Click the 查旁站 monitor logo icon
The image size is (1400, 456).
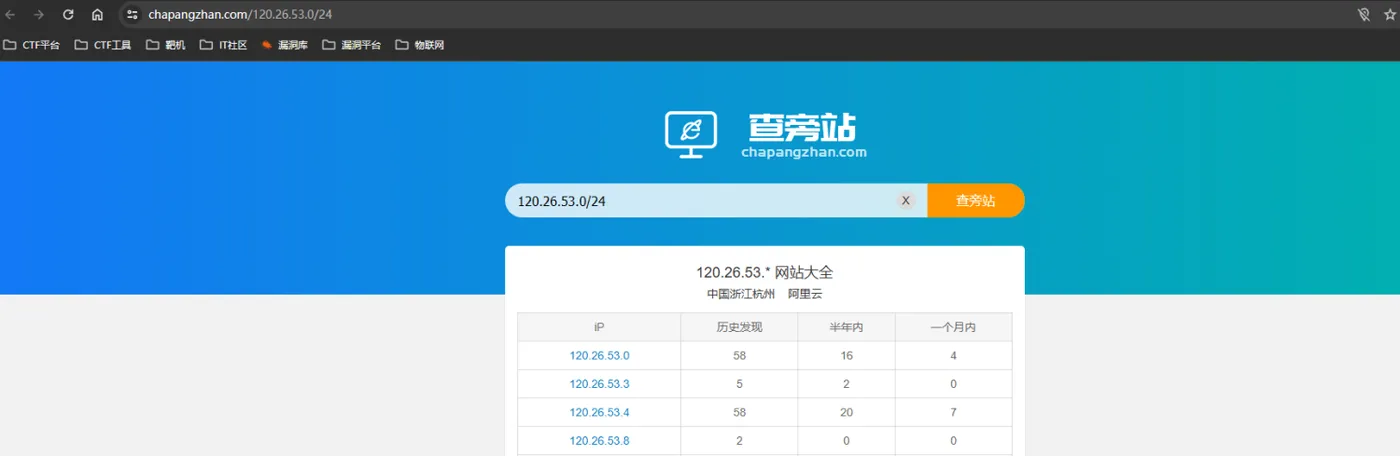pos(691,134)
